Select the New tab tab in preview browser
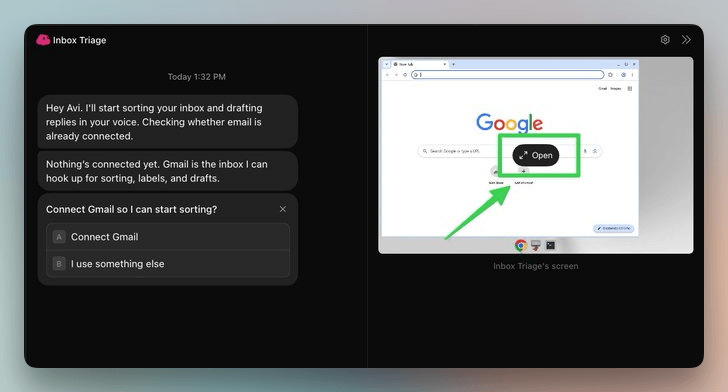The width and height of the screenshot is (728, 392). (x=420, y=64)
